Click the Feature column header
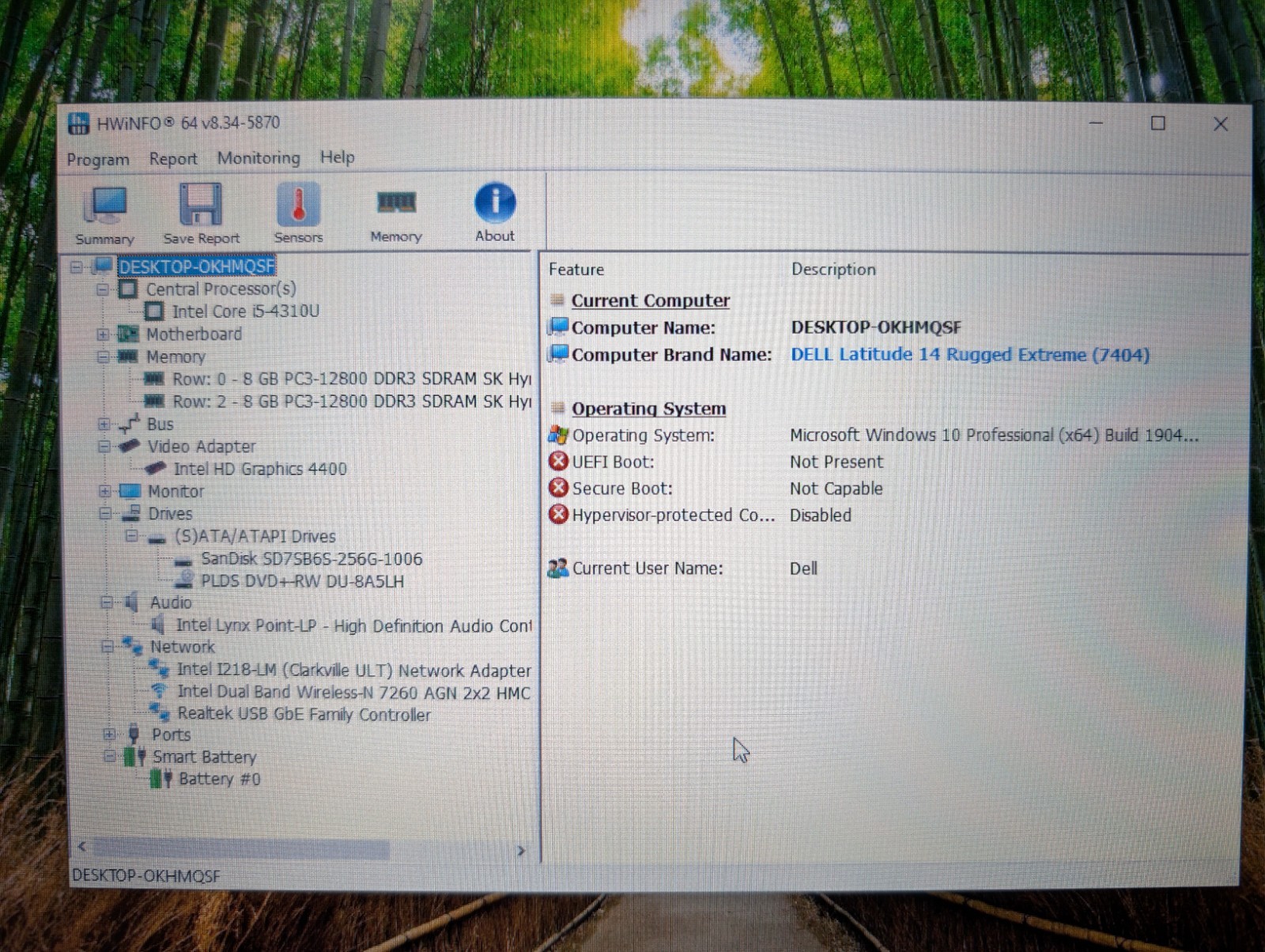Viewport: 1265px width, 952px height. pos(576,270)
